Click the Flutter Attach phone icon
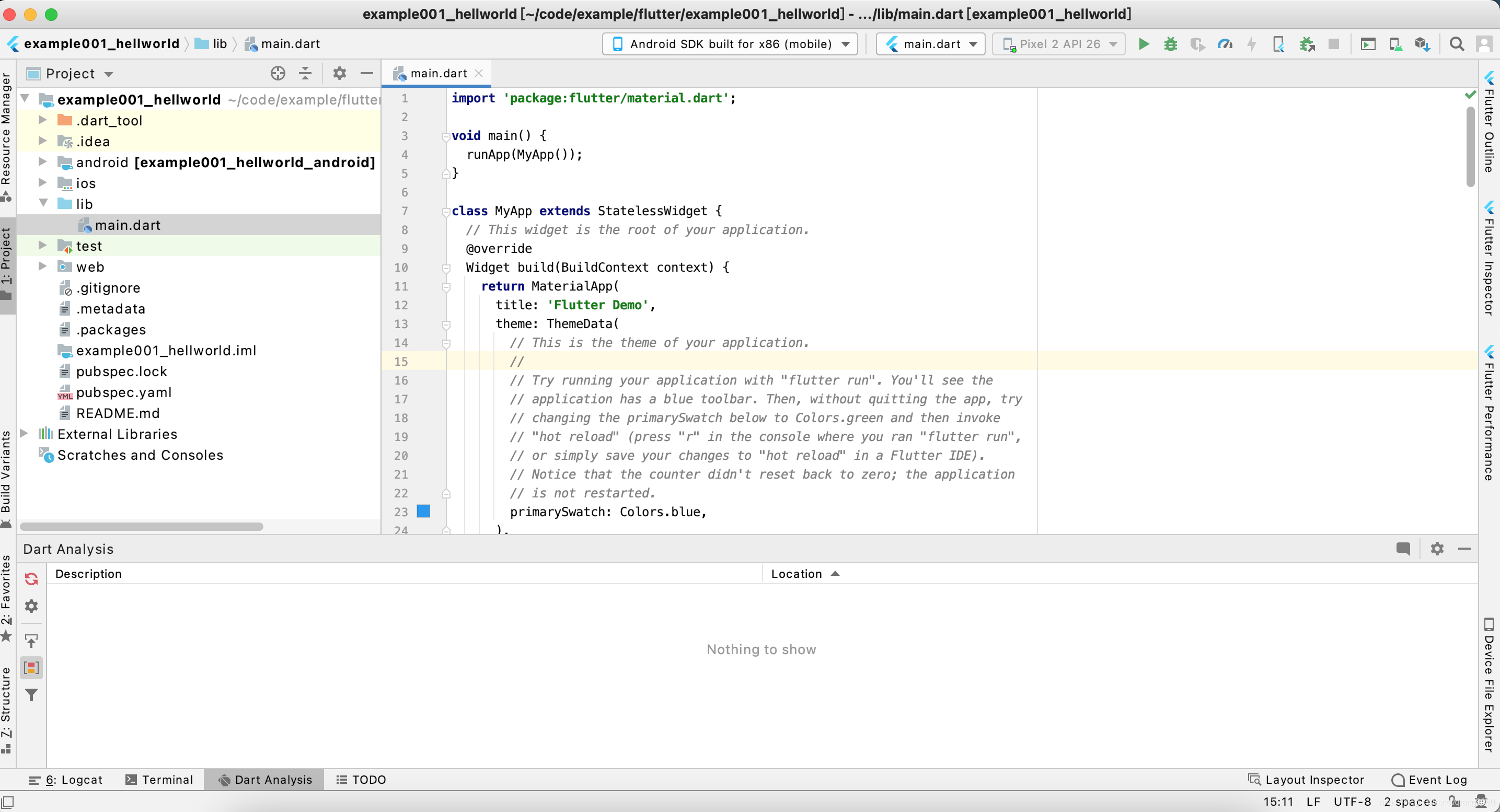Viewport: 1500px width, 812px height. tap(1279, 44)
